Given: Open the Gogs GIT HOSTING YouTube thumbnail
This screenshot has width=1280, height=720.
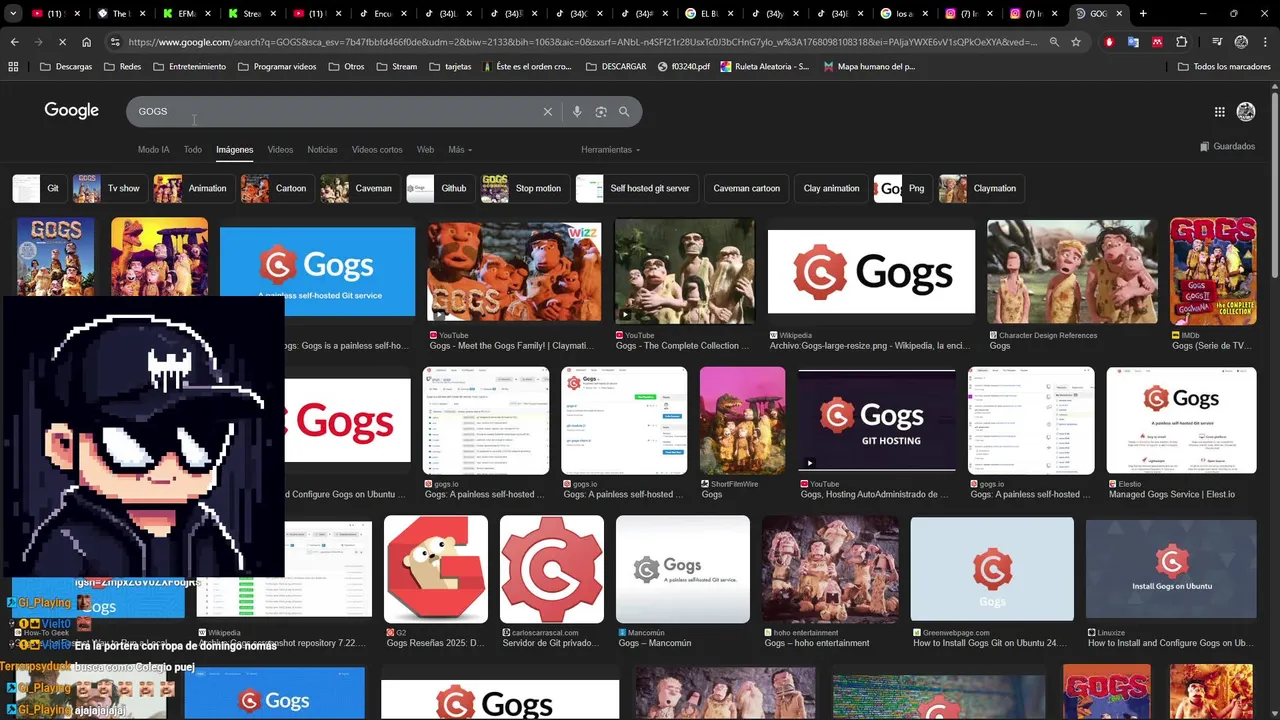Looking at the screenshot, I should point(876,419).
